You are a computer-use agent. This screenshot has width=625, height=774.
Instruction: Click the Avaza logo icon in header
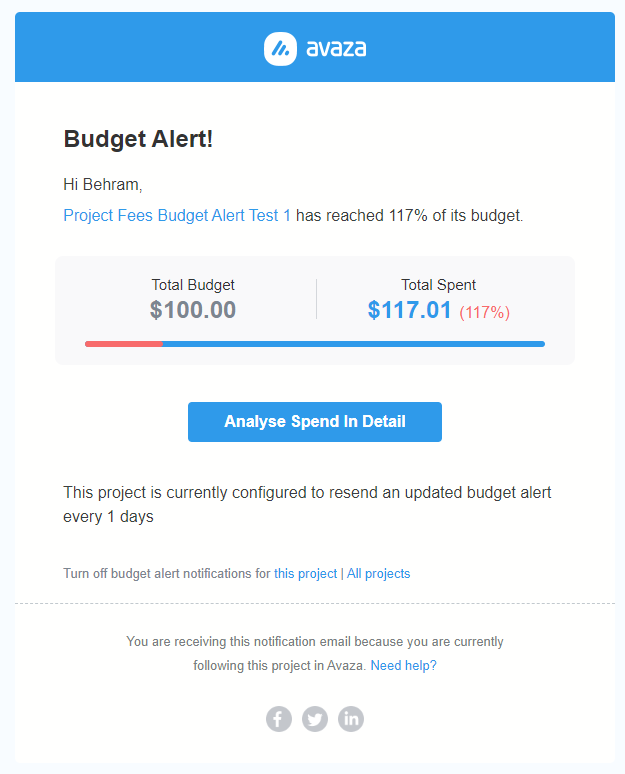(x=280, y=48)
